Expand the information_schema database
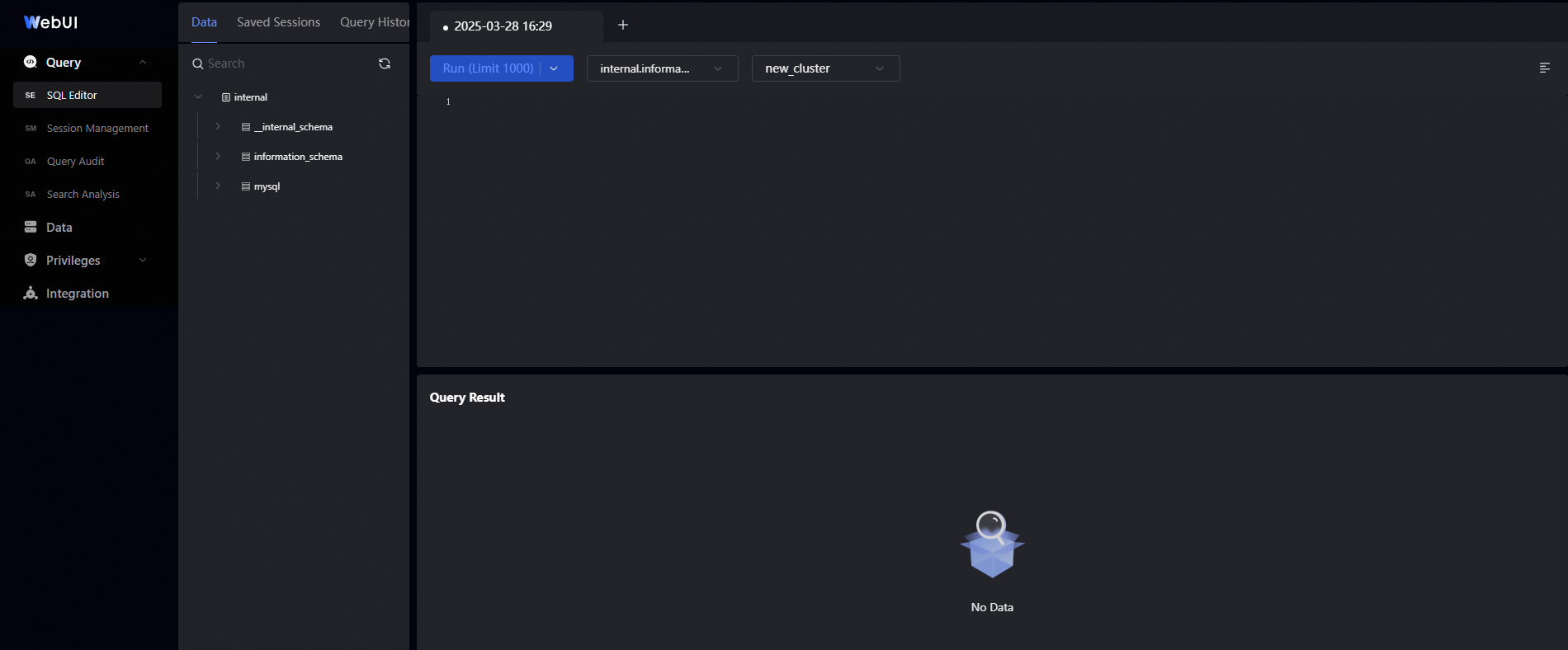Viewport: 1568px width, 650px height. click(x=218, y=156)
